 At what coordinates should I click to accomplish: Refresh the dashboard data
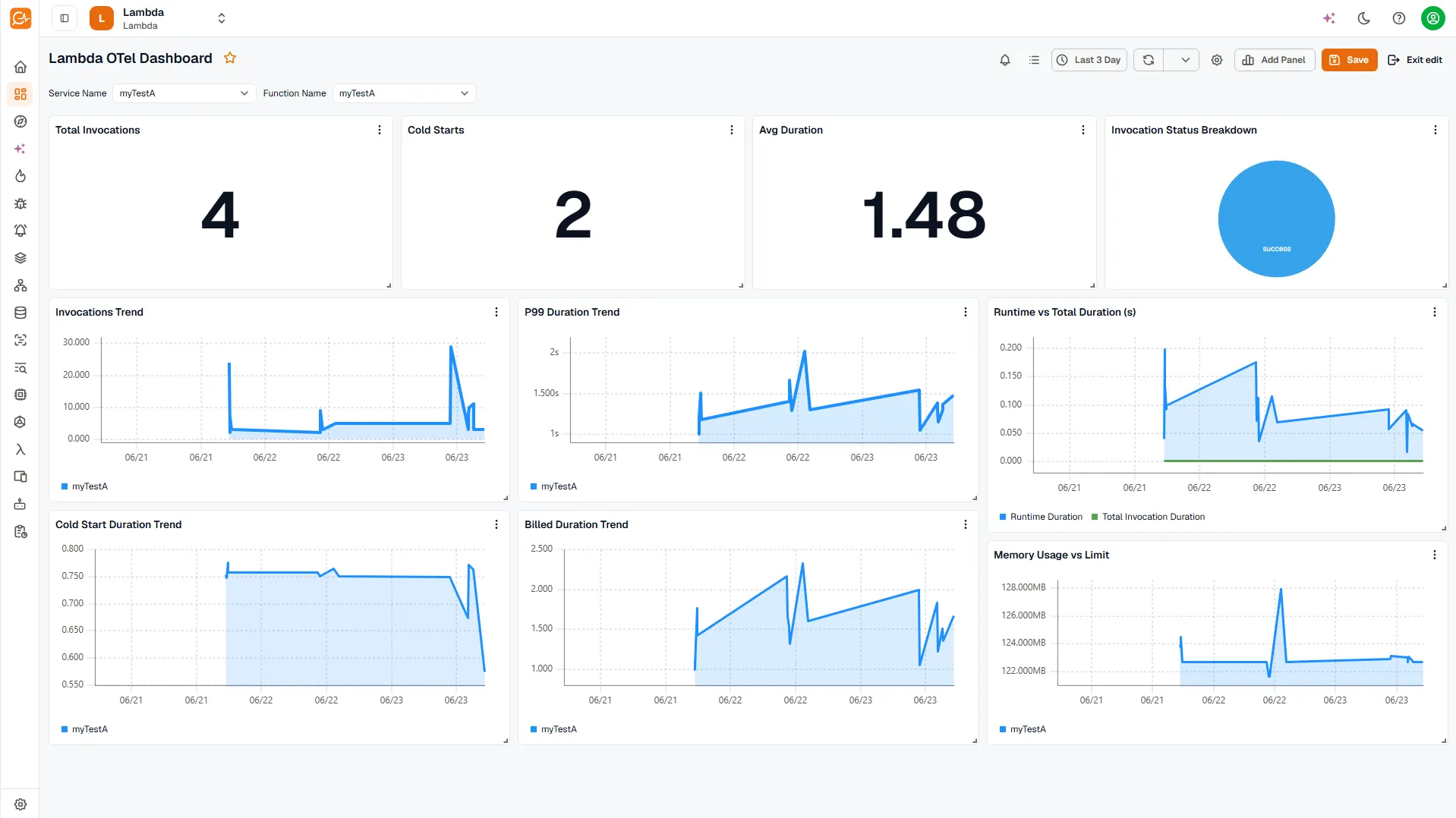pyautogui.click(x=1149, y=60)
